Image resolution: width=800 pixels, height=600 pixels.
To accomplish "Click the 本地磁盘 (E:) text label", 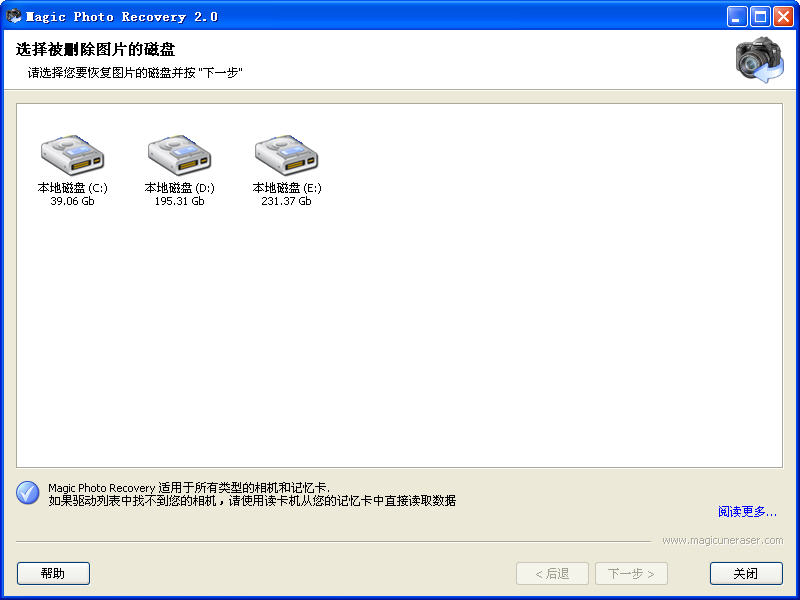I will pos(286,188).
